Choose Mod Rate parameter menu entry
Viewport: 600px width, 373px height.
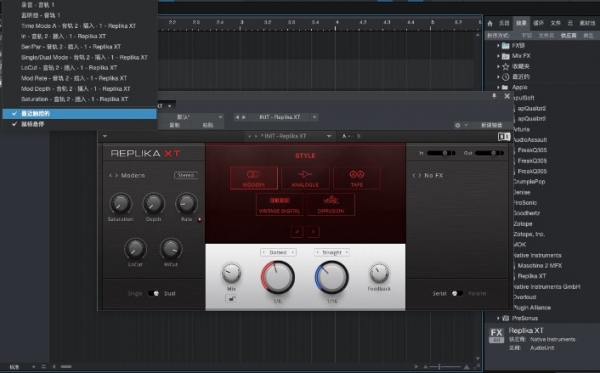pos(80,78)
